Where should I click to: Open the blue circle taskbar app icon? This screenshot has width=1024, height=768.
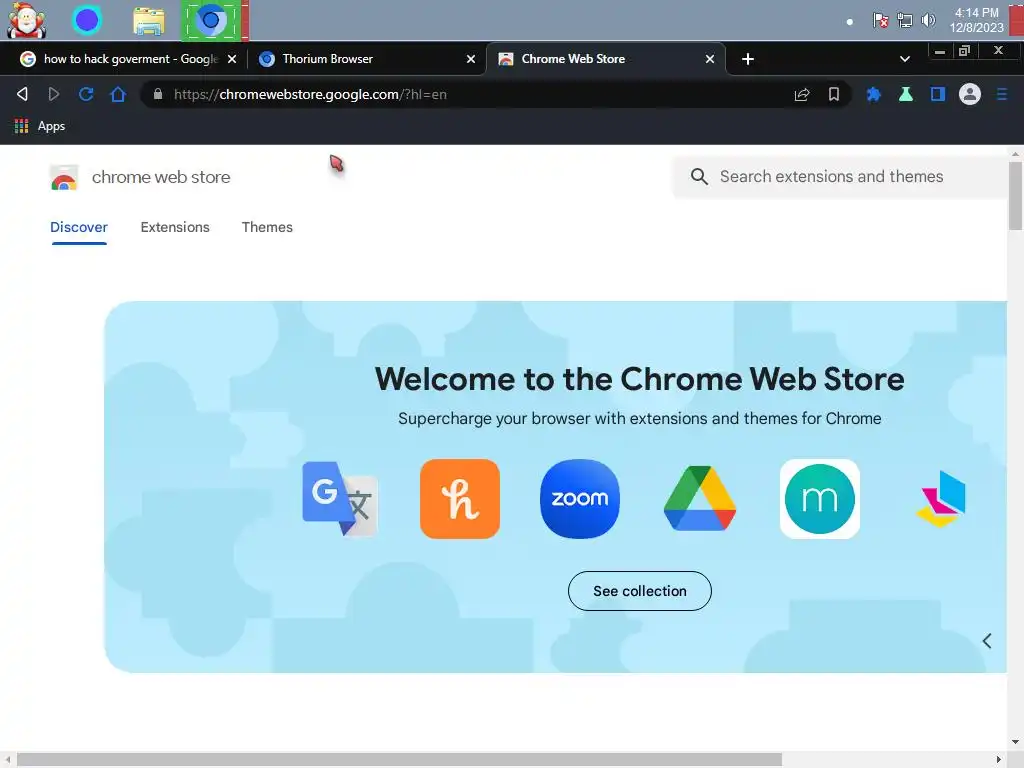[x=87, y=20]
